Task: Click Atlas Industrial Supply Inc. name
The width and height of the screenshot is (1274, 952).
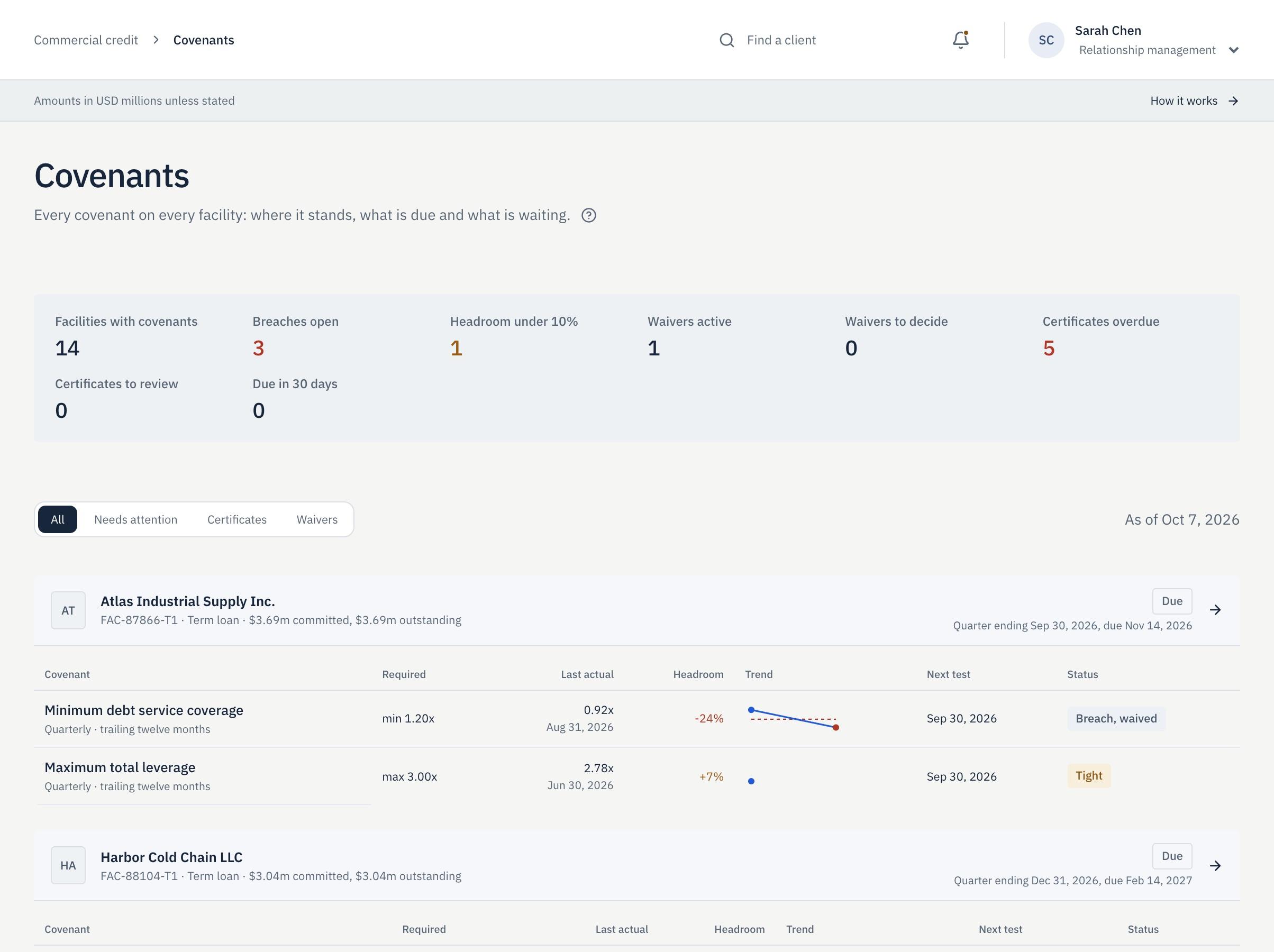Action: (188, 601)
